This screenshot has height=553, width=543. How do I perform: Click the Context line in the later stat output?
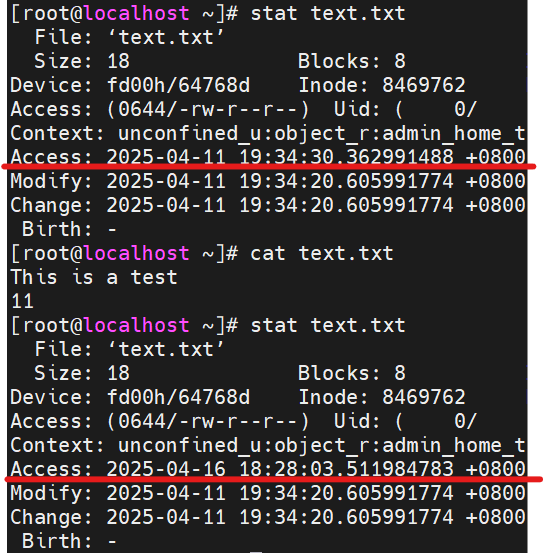[268, 445]
